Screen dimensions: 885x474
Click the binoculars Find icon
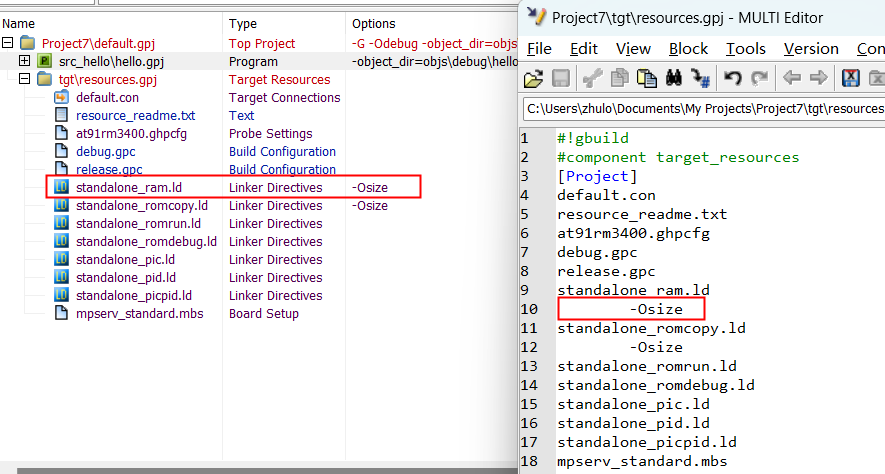(x=674, y=79)
